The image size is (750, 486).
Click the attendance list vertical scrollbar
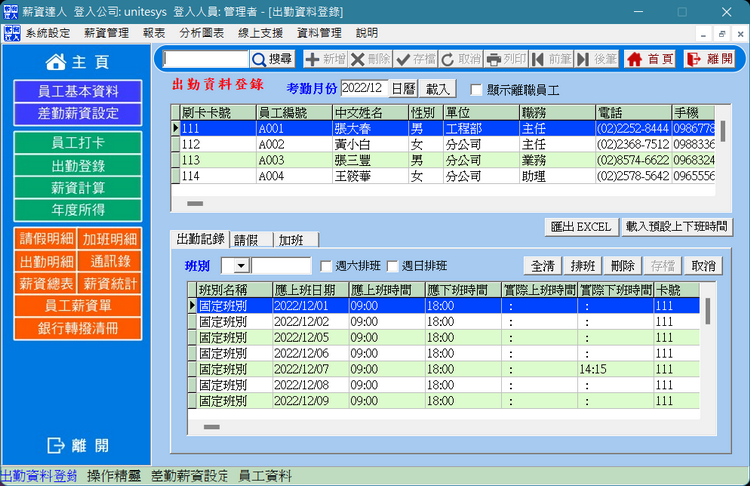tap(708, 312)
